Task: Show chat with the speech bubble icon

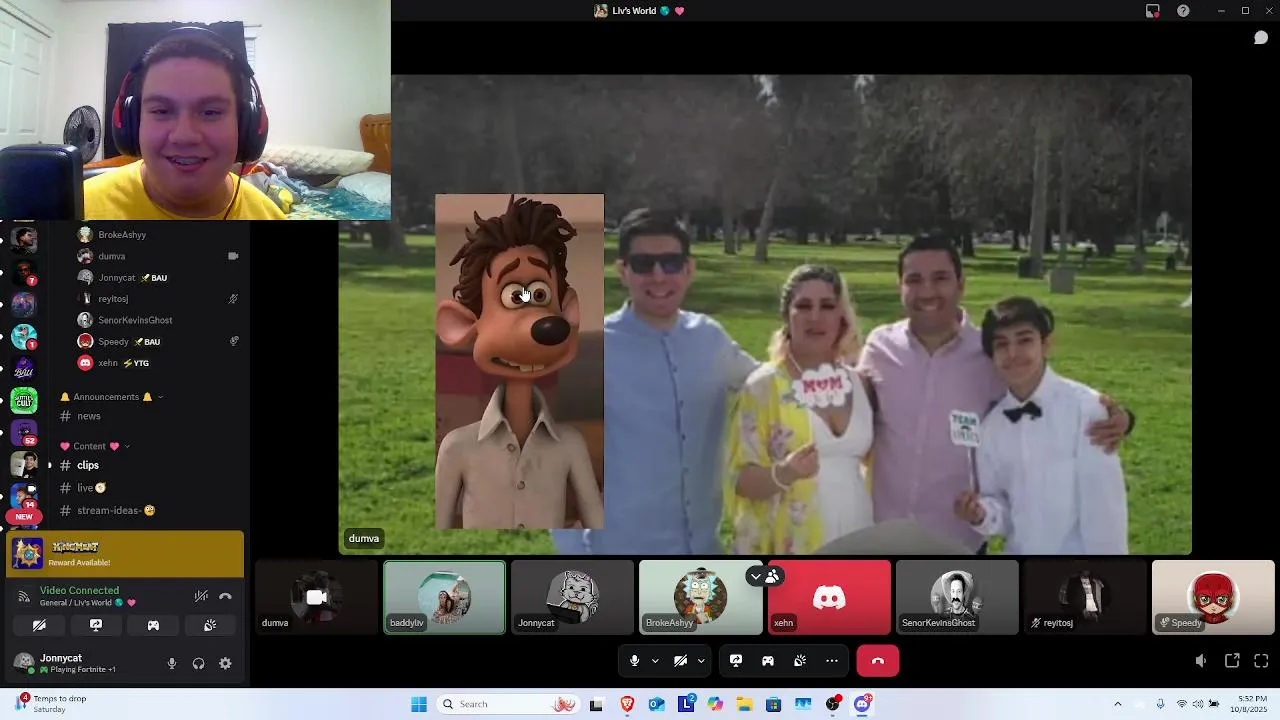Action: point(1261,38)
